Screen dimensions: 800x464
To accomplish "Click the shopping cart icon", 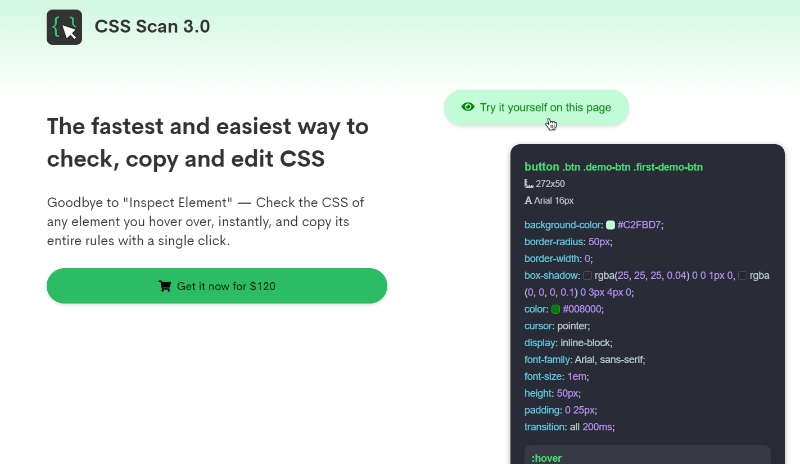I will tap(164, 286).
